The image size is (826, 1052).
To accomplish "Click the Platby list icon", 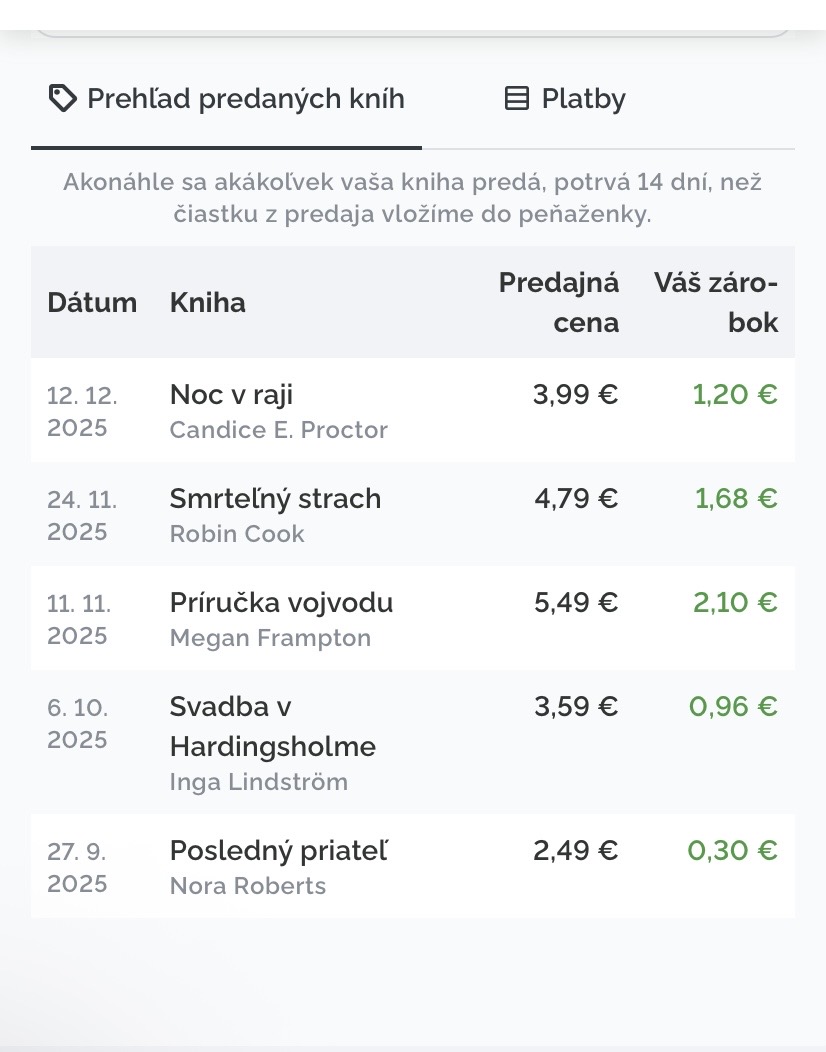I will point(516,99).
